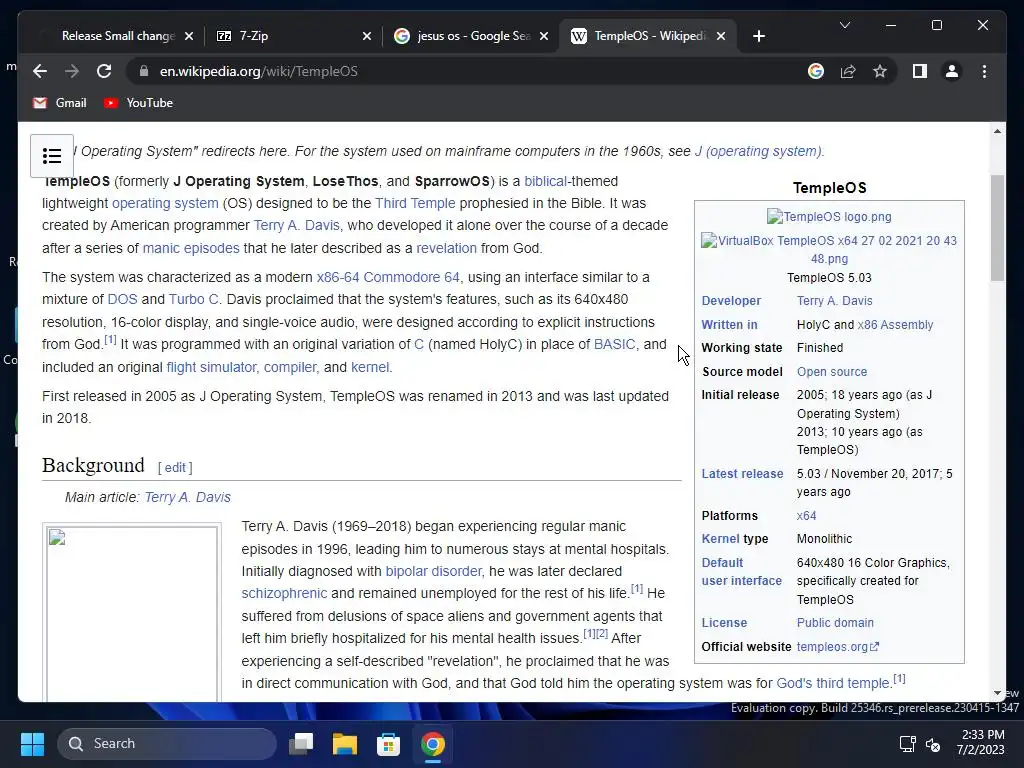Open File Explorer from the taskbar

(x=344, y=743)
